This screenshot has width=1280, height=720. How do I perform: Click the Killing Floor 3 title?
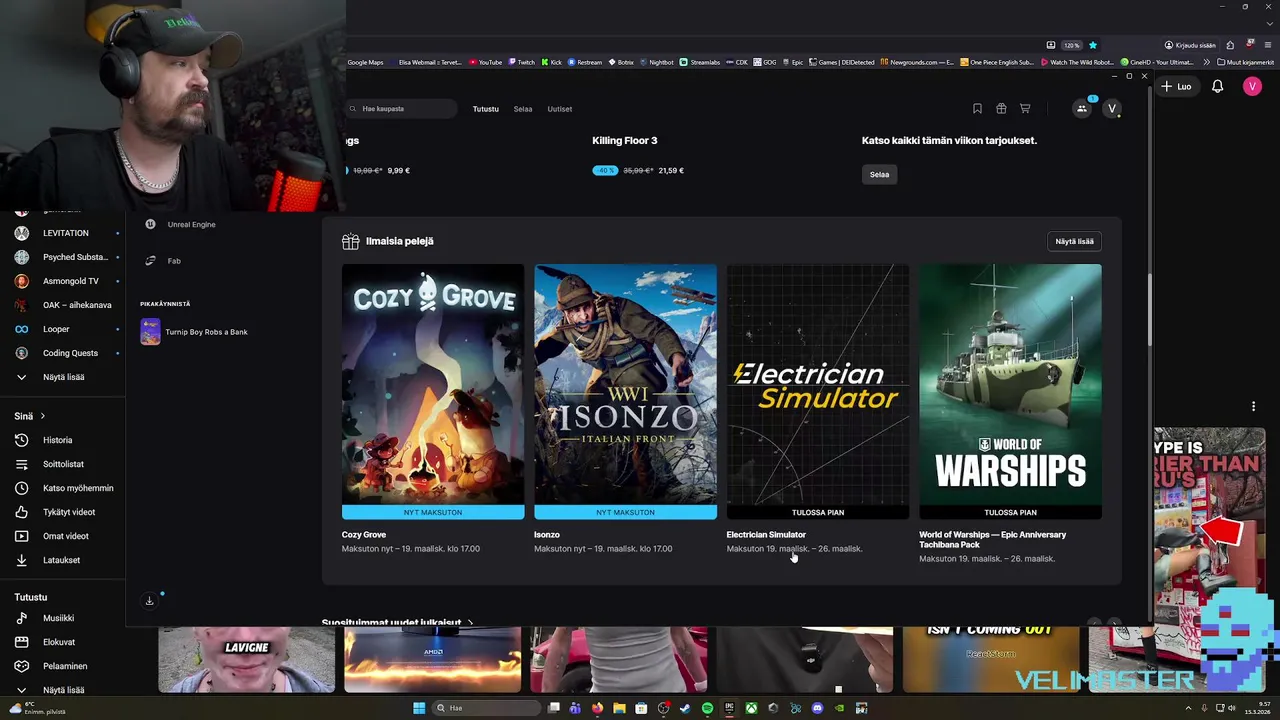(624, 140)
